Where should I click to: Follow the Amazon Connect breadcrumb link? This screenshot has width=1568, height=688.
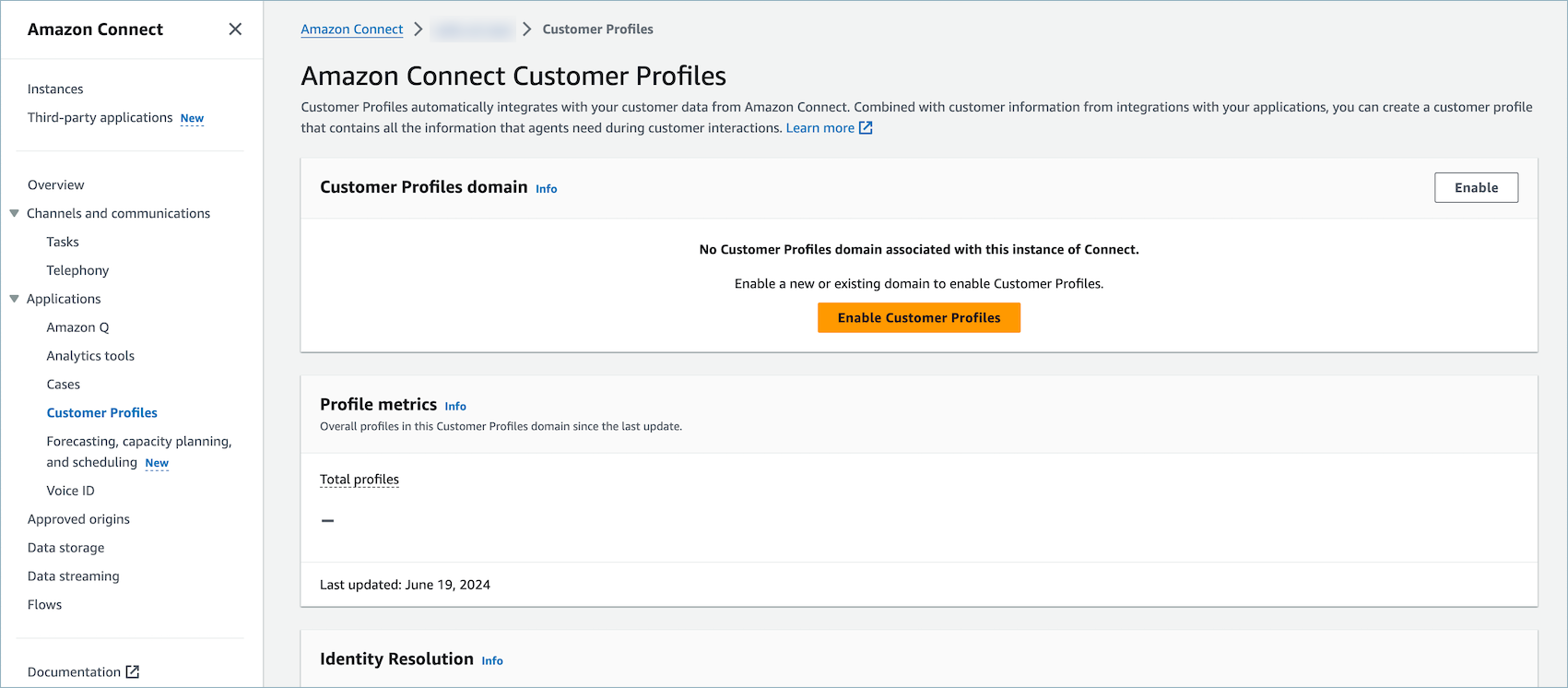pyautogui.click(x=351, y=30)
